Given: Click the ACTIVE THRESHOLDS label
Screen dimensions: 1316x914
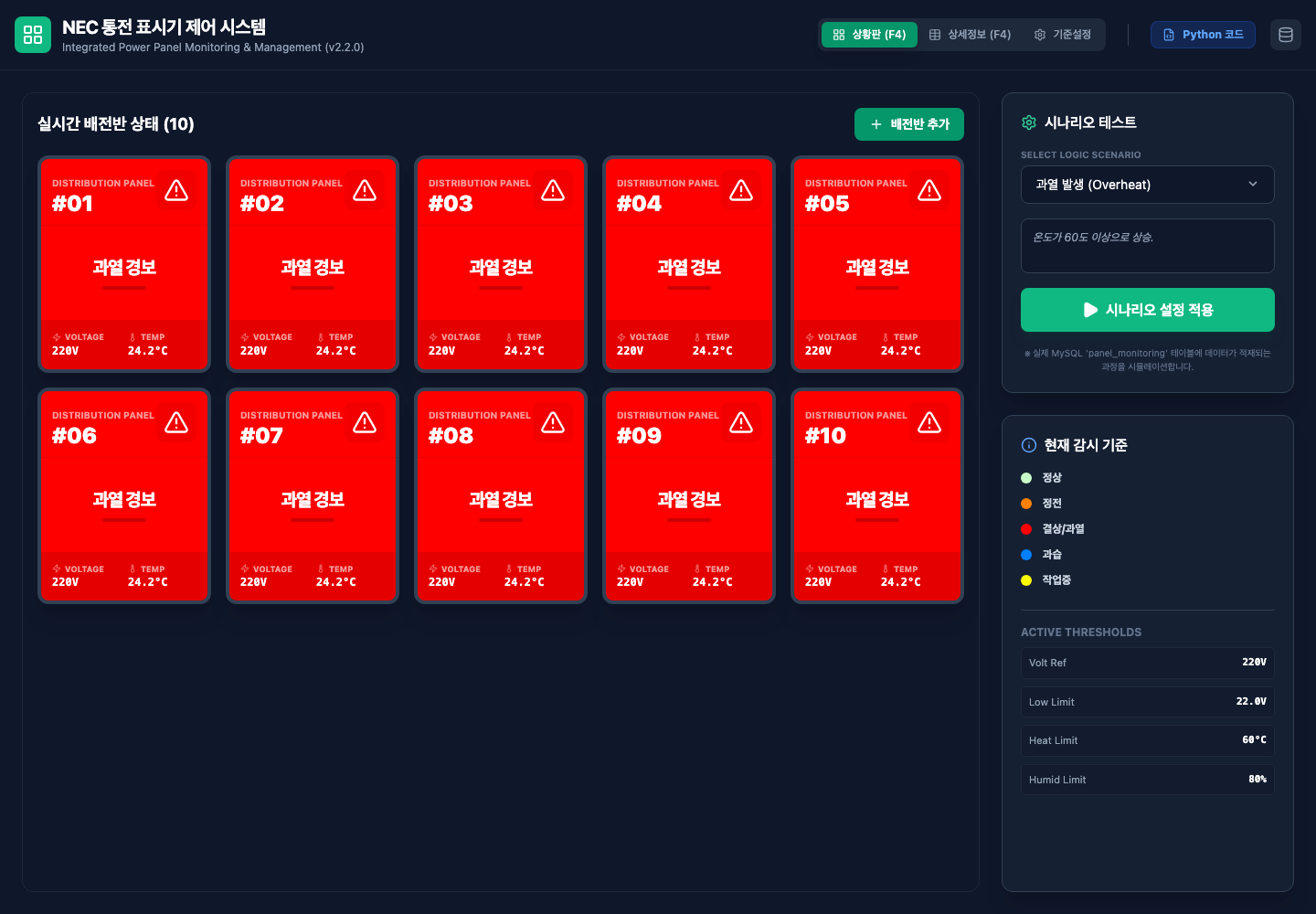Looking at the screenshot, I should tap(1081, 632).
